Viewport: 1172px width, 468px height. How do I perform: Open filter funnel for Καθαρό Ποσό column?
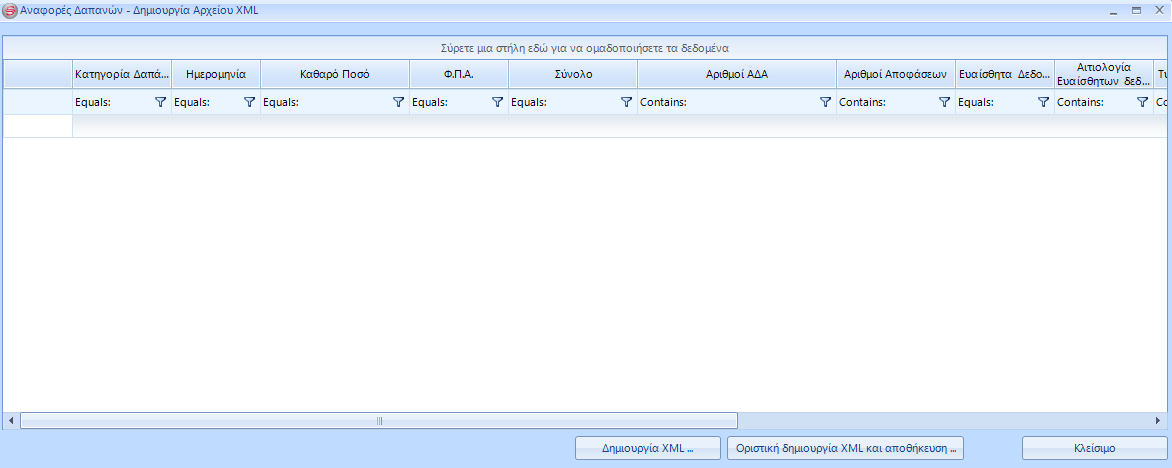398,102
